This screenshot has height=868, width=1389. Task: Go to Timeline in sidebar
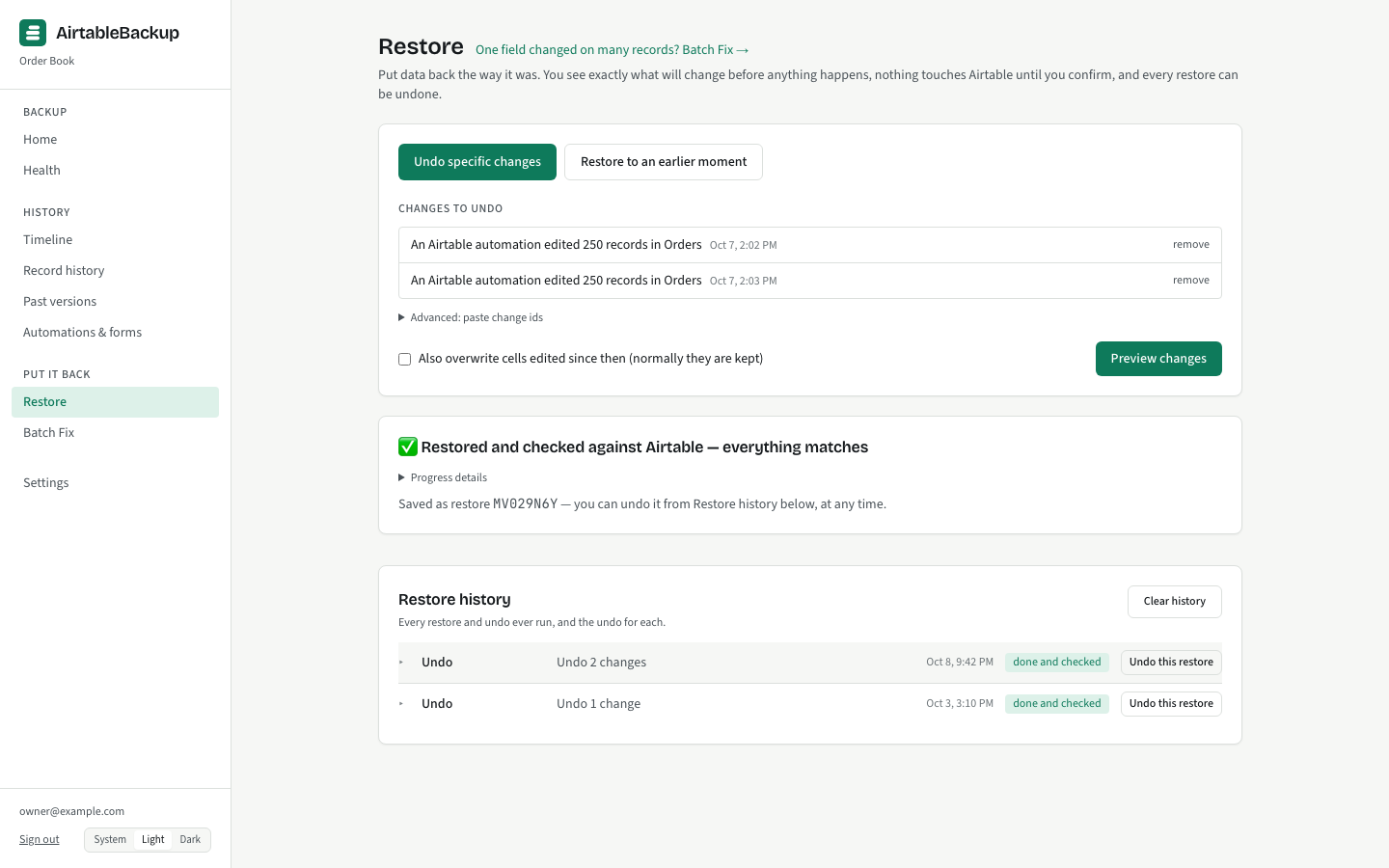115,240
